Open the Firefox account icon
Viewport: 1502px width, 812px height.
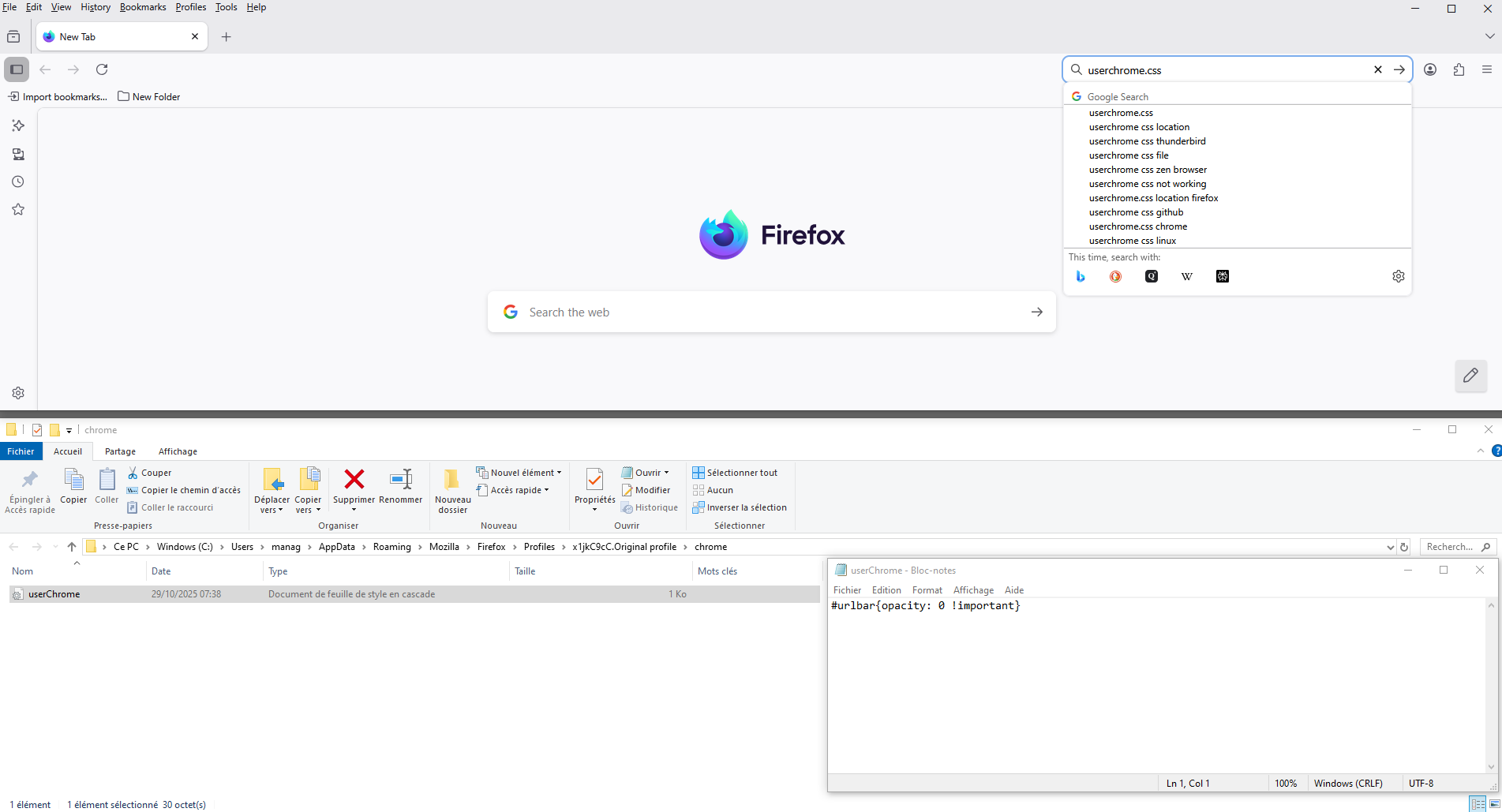[1429, 69]
